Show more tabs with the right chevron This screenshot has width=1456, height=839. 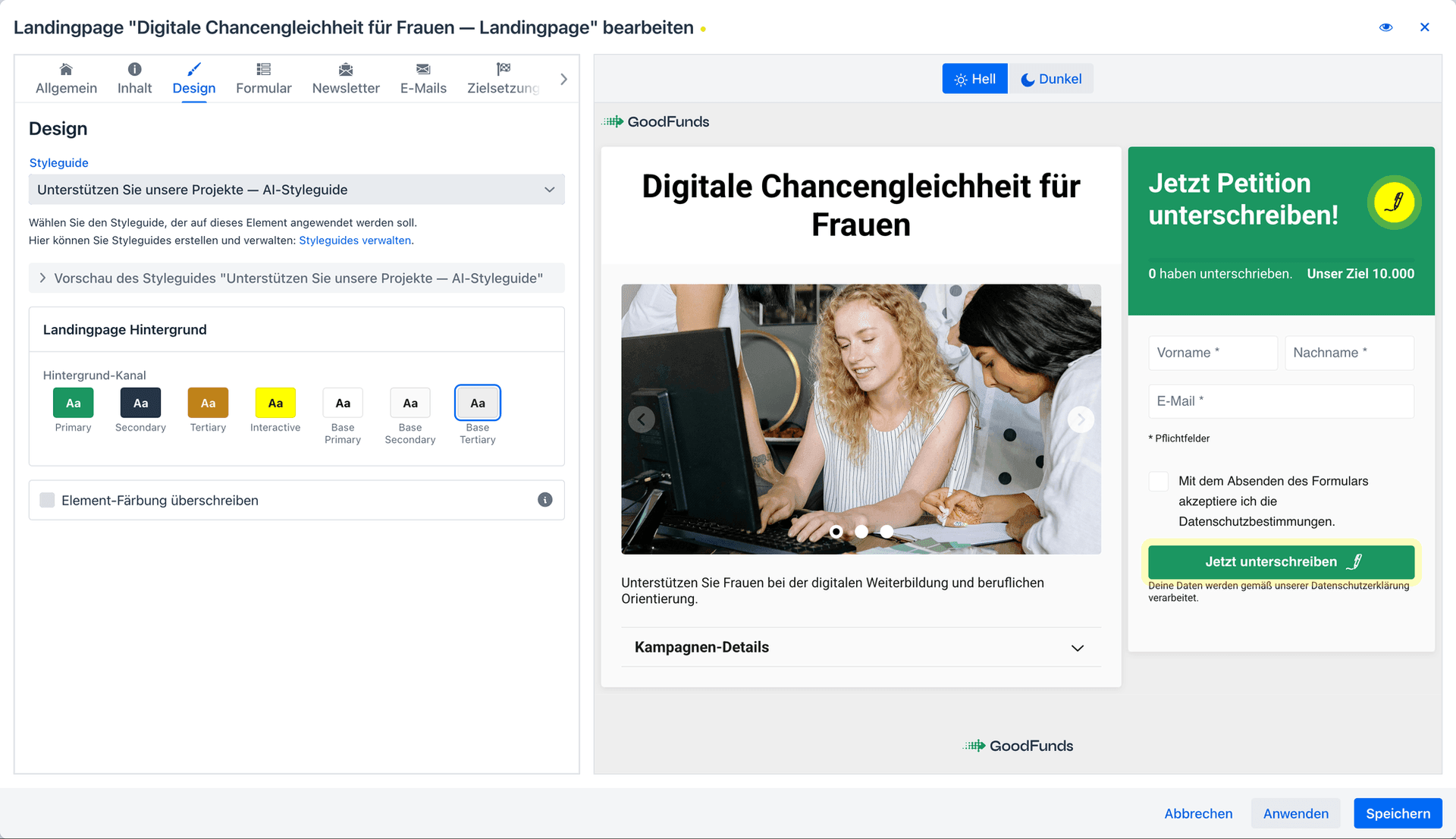pyautogui.click(x=563, y=79)
